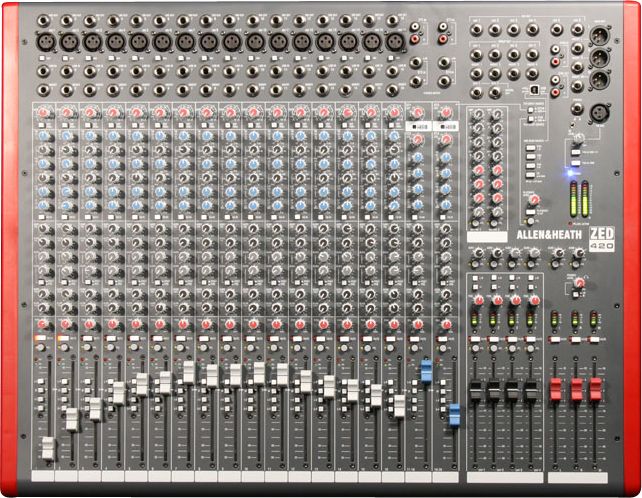Turn the top knob in left matrix column
Viewport: 642px width, 498px height.
478,115
